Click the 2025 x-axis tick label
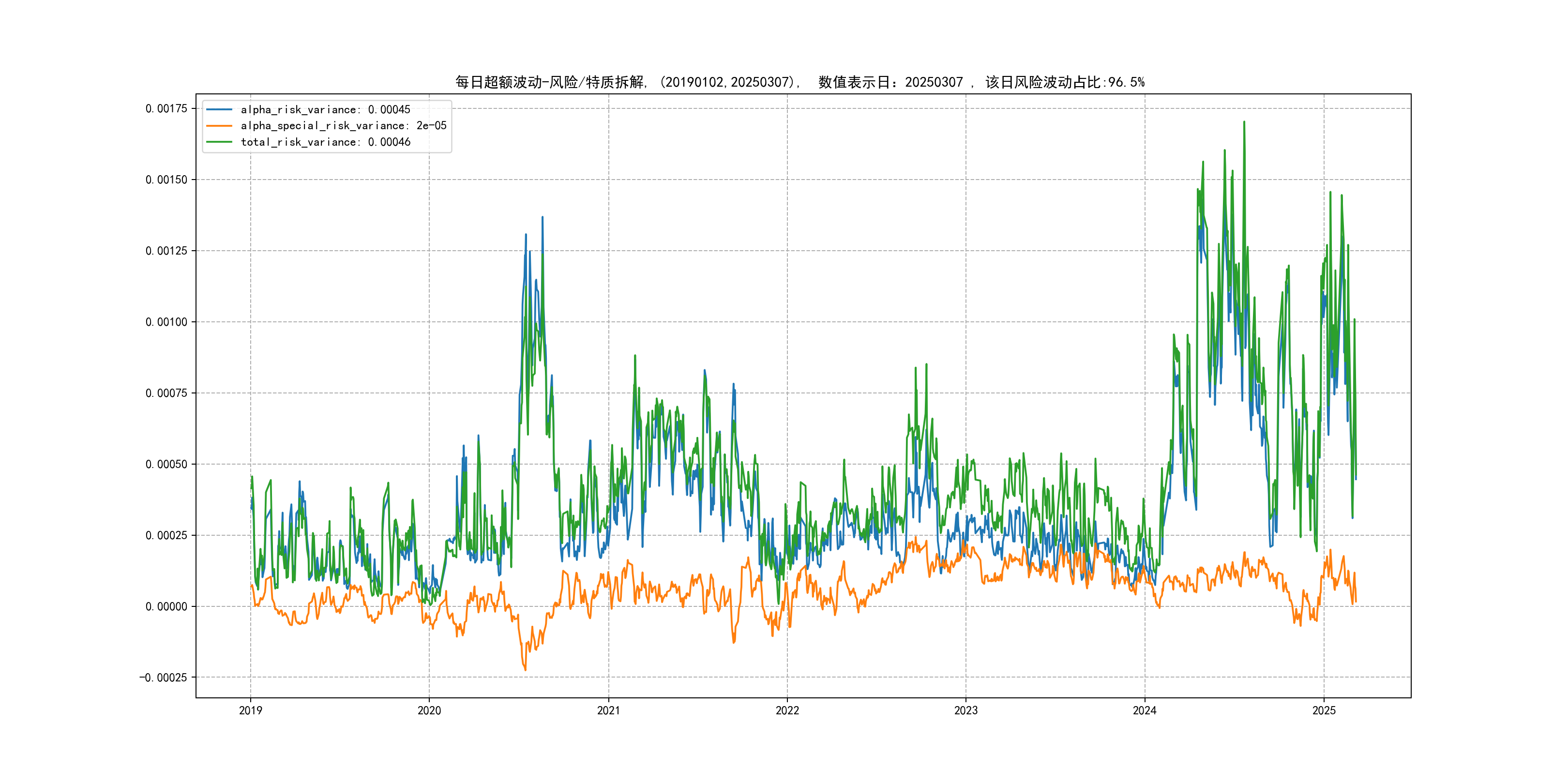 [1323, 711]
